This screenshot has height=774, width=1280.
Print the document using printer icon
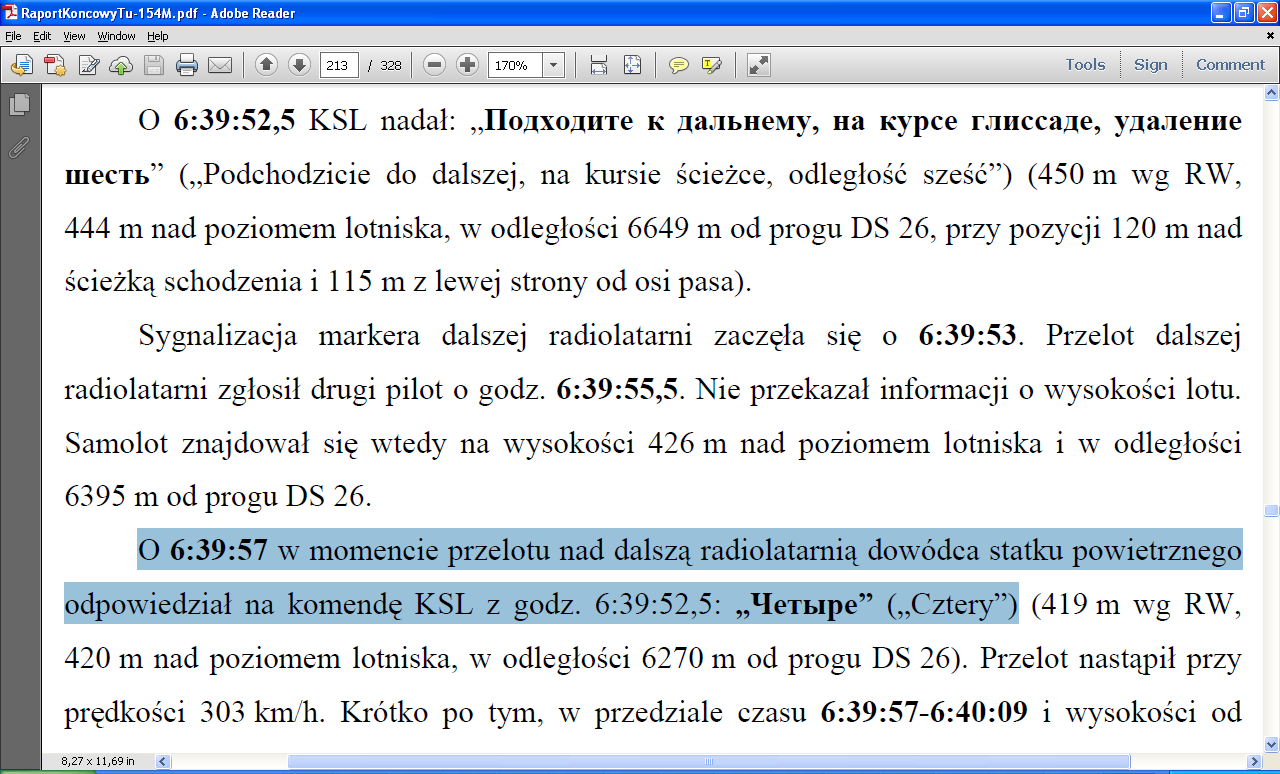click(x=187, y=65)
